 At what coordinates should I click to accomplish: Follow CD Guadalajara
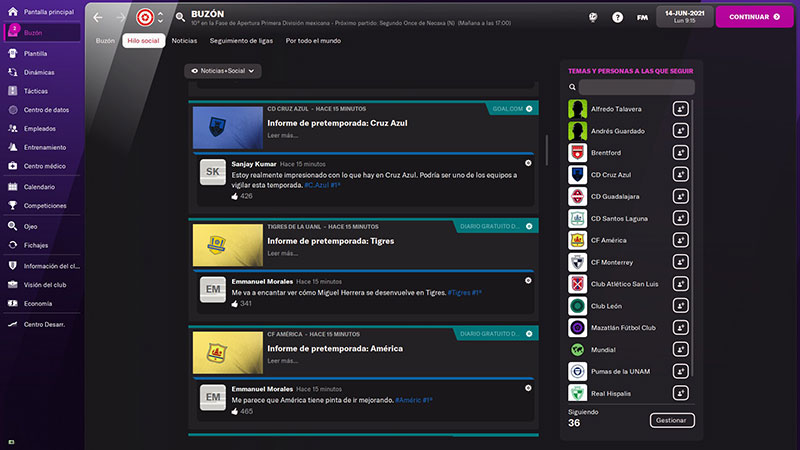pos(680,196)
